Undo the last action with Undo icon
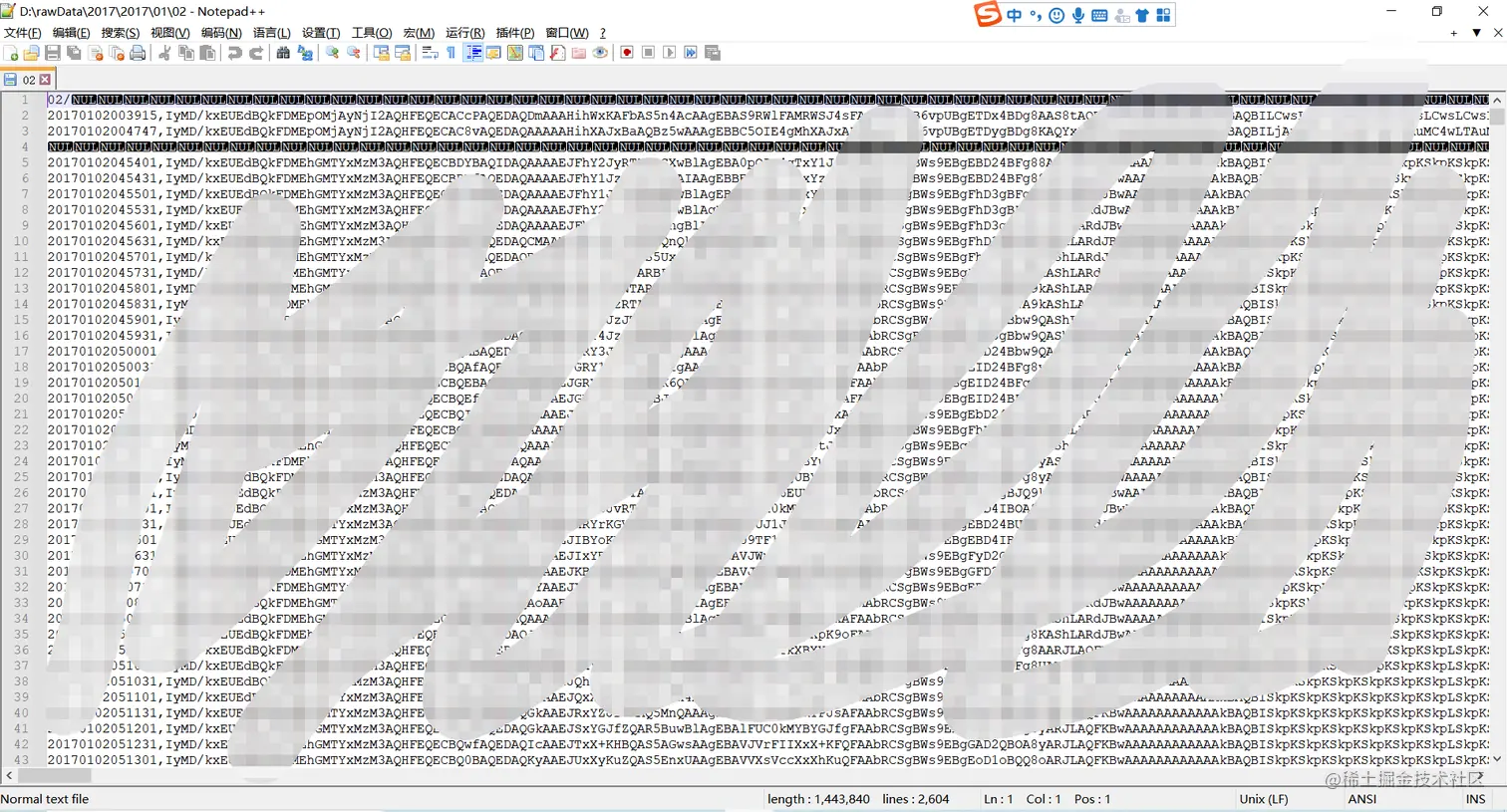 point(234,53)
